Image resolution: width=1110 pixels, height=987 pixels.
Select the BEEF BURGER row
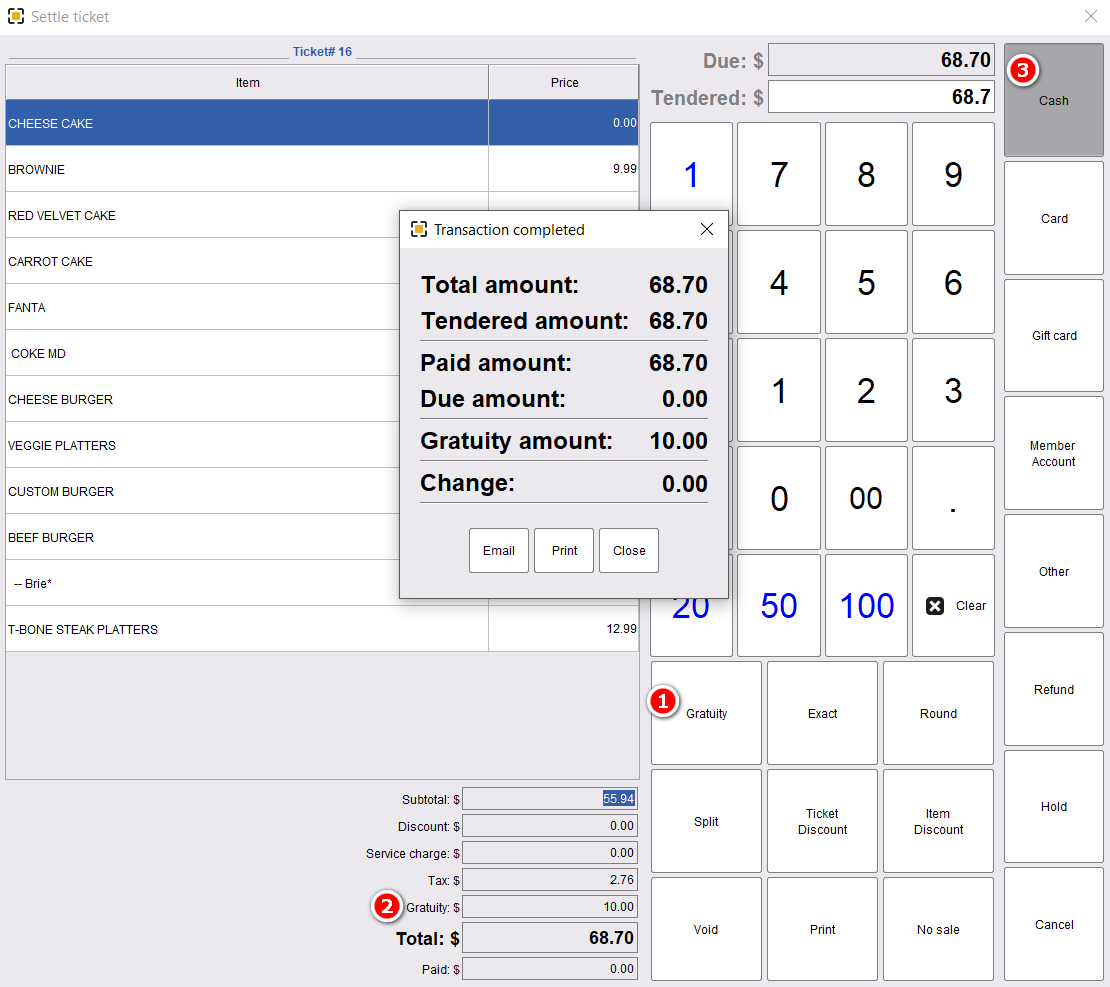click(202, 537)
